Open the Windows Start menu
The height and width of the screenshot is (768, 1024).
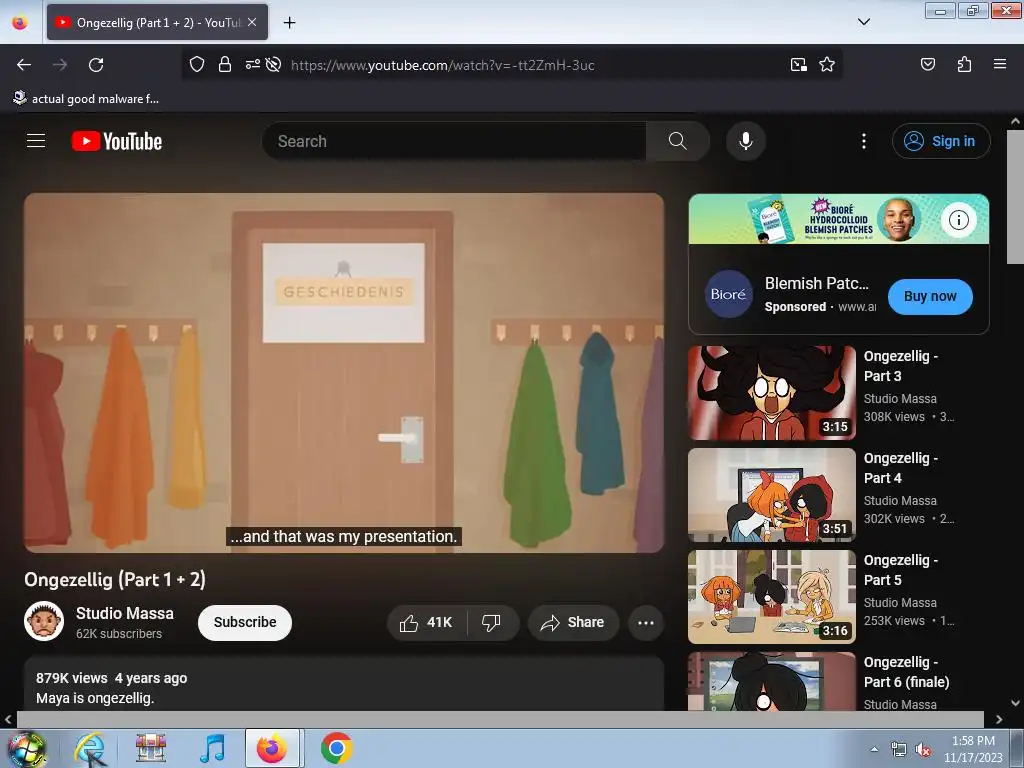click(27, 748)
